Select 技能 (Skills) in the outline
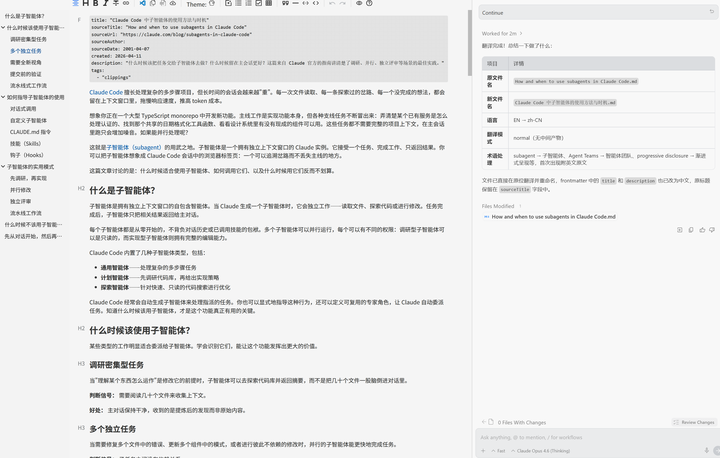This screenshot has width=720, height=458. pos(26,144)
